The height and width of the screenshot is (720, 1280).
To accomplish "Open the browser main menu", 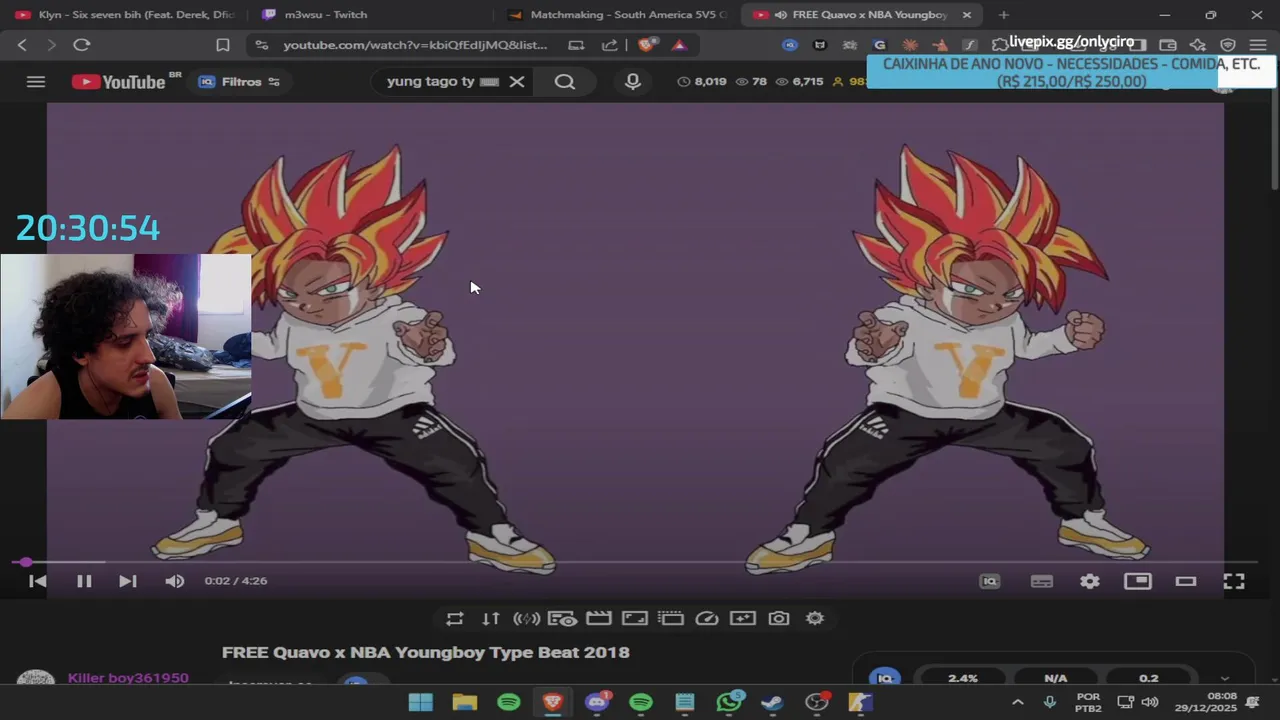I will coord(1258,45).
